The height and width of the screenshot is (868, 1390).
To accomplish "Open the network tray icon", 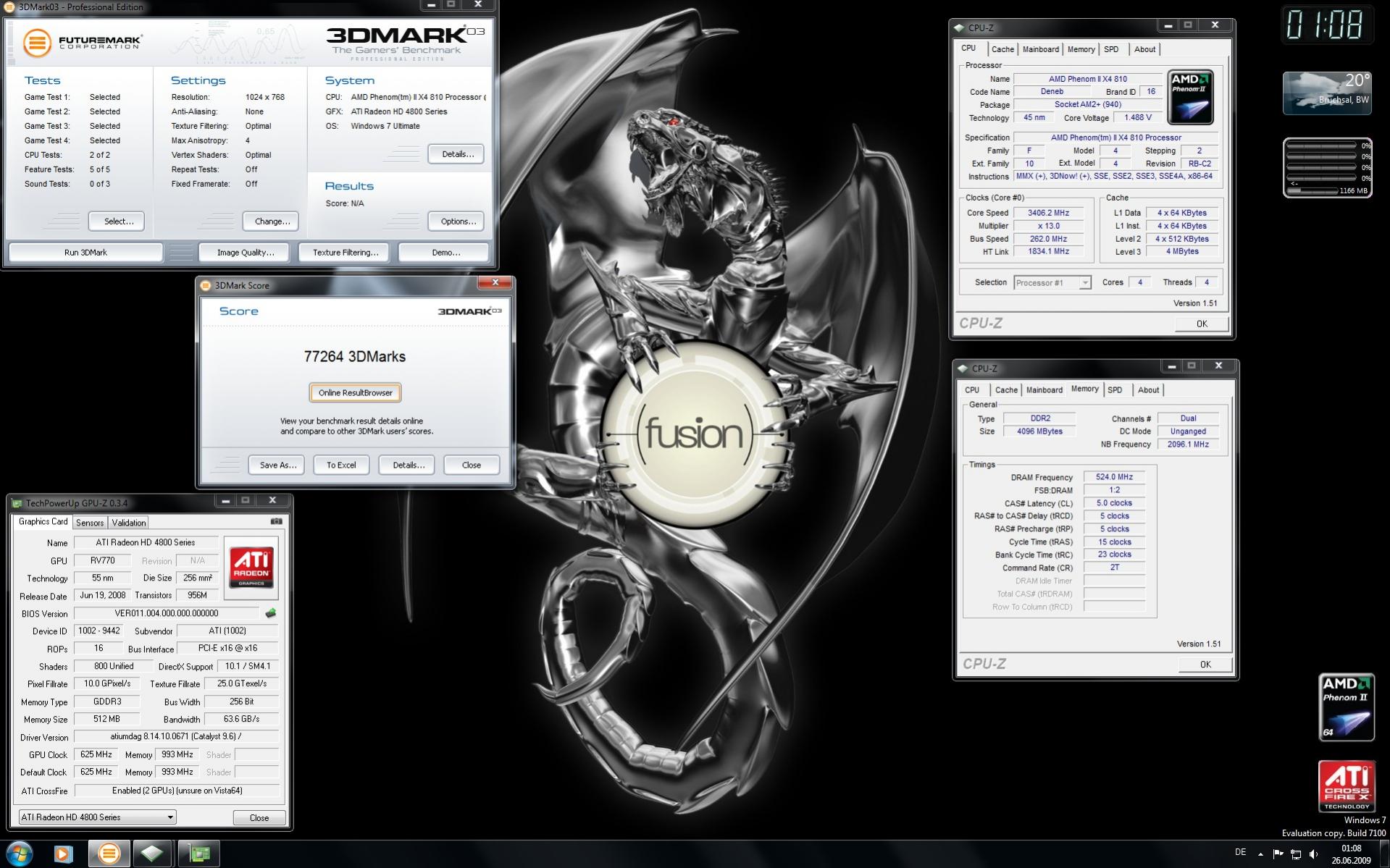I will click(x=1296, y=854).
